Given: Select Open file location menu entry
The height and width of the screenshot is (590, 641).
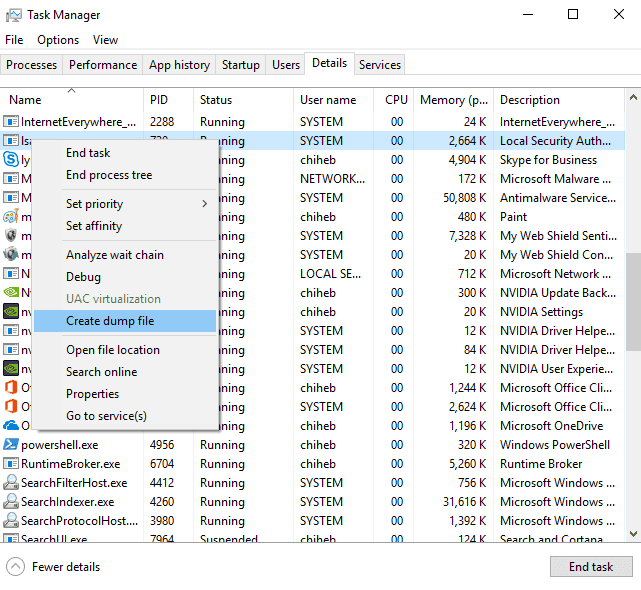Looking at the screenshot, I should [113, 350].
